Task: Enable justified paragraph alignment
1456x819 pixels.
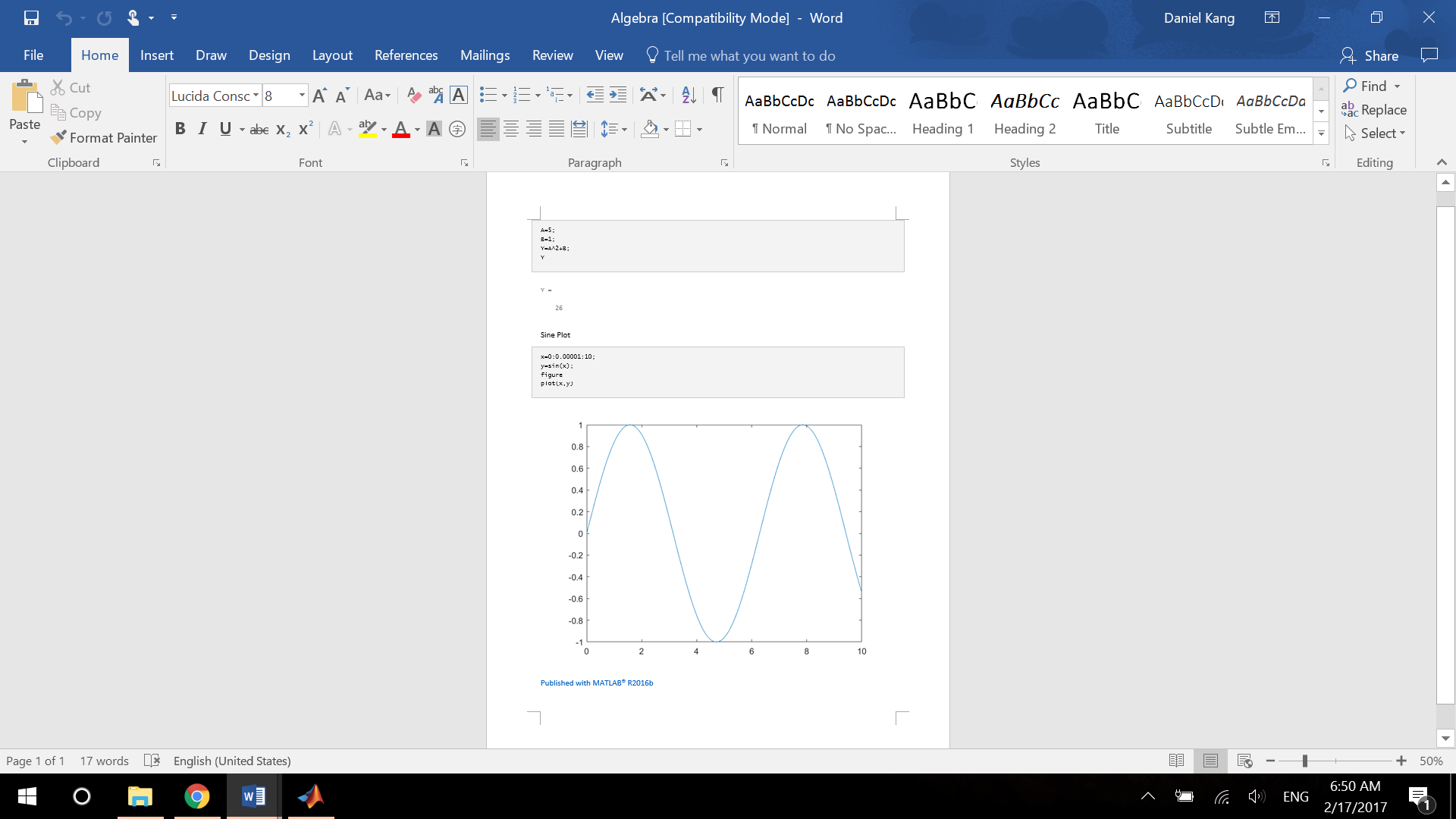Action: [x=557, y=129]
